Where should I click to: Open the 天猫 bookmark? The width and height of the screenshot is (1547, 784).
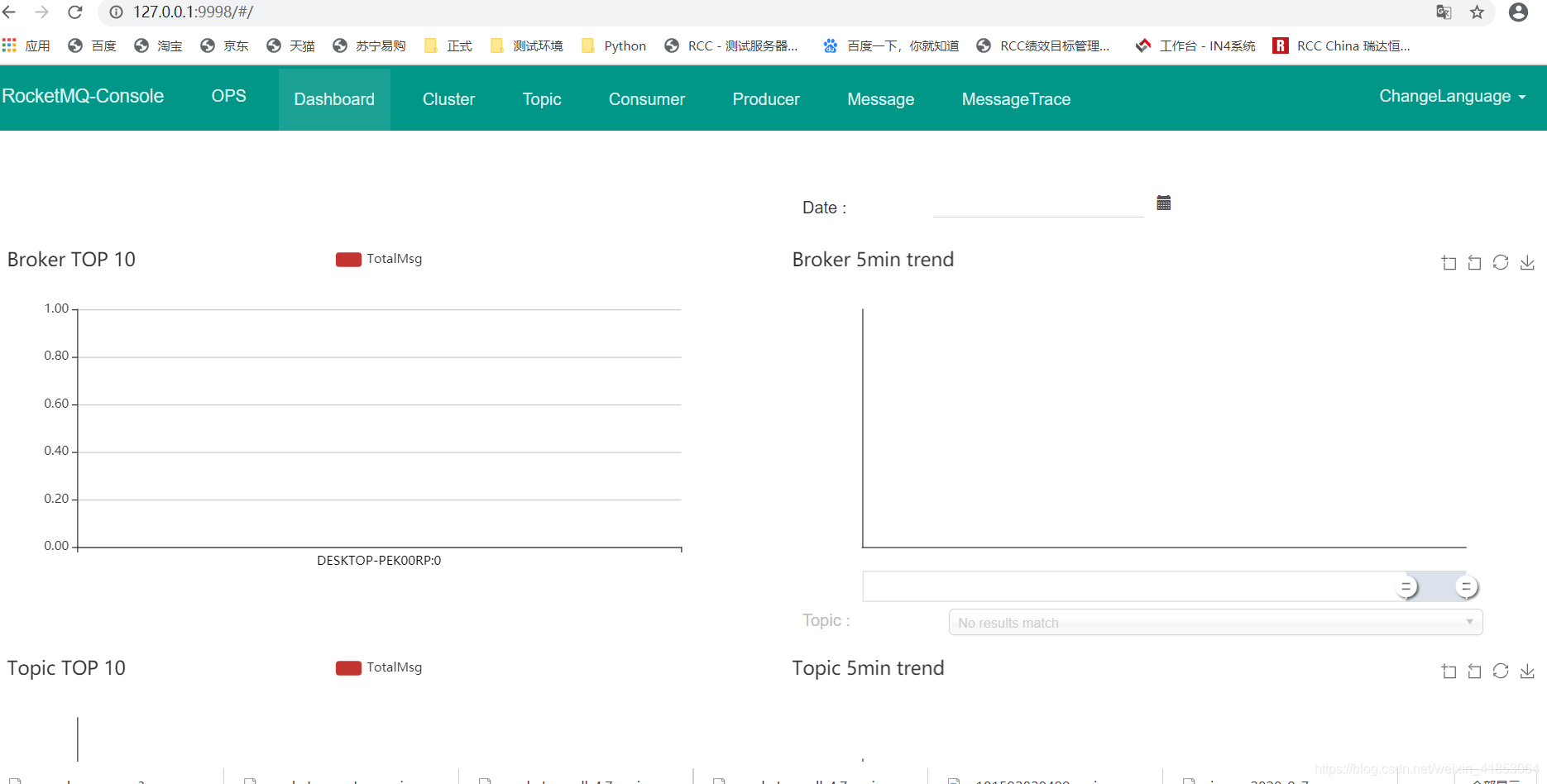[x=290, y=45]
